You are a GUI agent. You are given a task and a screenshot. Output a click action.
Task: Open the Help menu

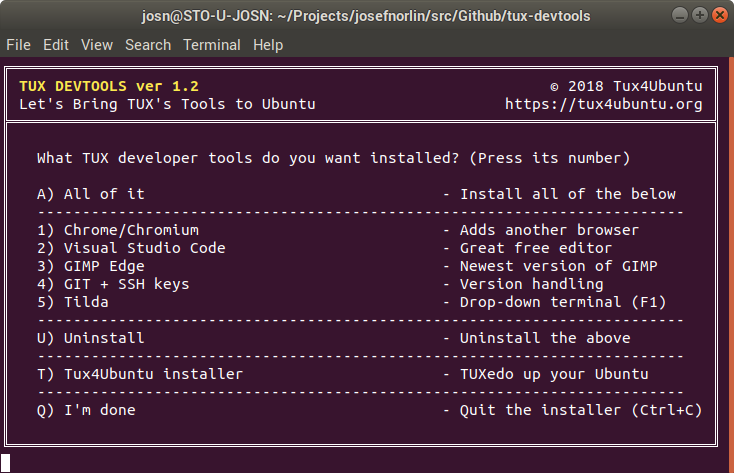tap(268, 45)
